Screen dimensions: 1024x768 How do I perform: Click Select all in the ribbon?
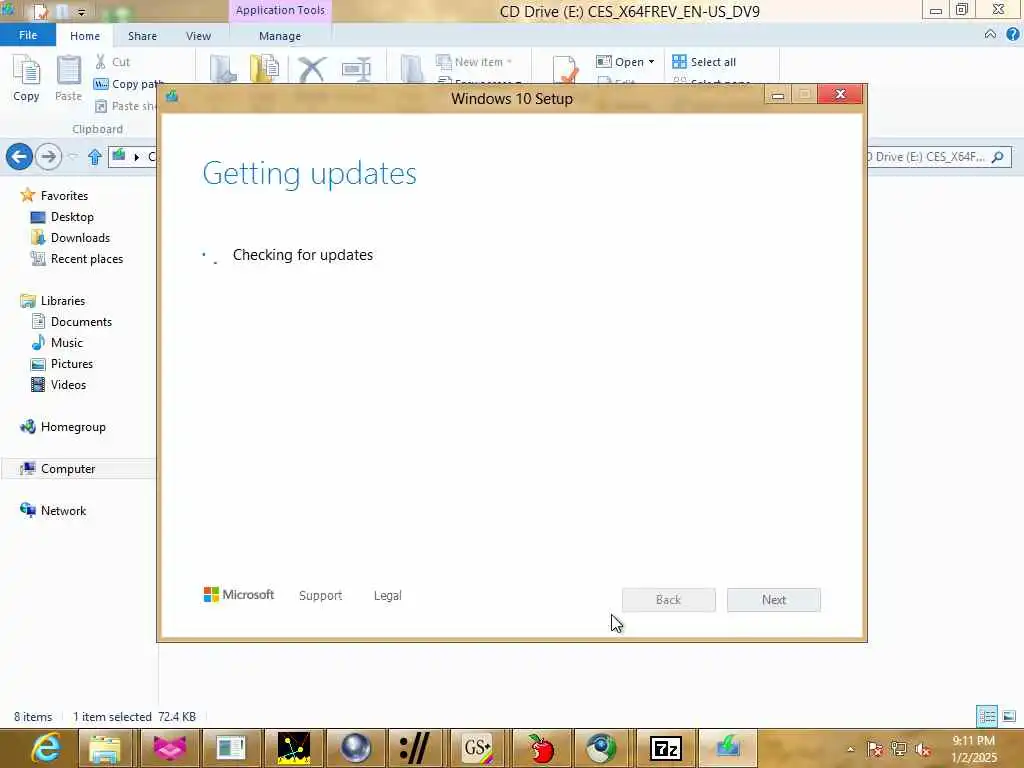(x=704, y=62)
